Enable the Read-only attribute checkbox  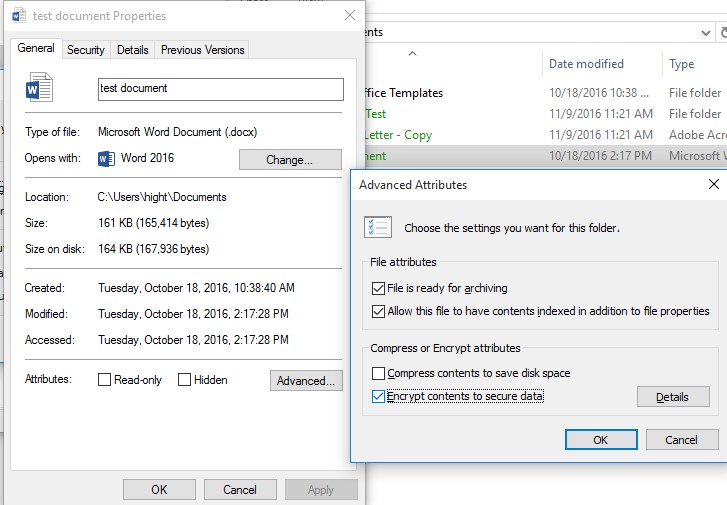pyautogui.click(x=105, y=380)
